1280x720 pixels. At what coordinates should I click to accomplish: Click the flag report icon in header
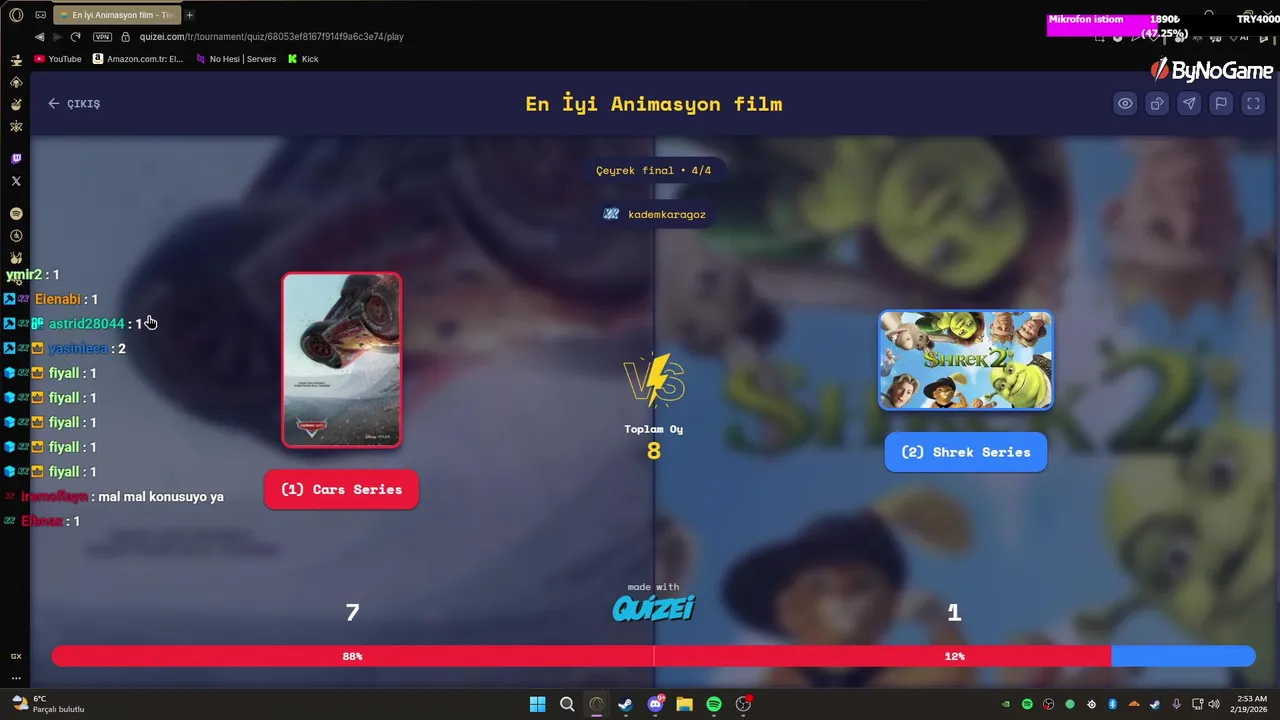tap(1221, 103)
